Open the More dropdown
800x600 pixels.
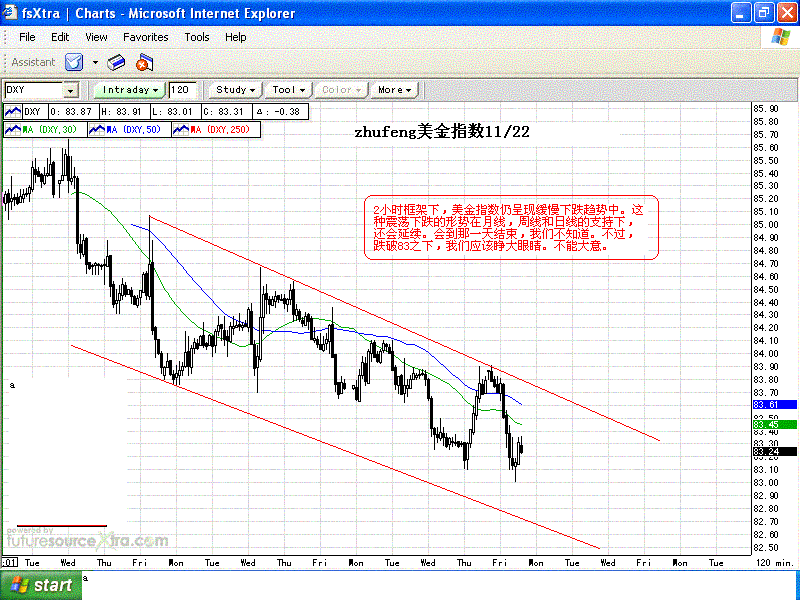click(x=394, y=90)
